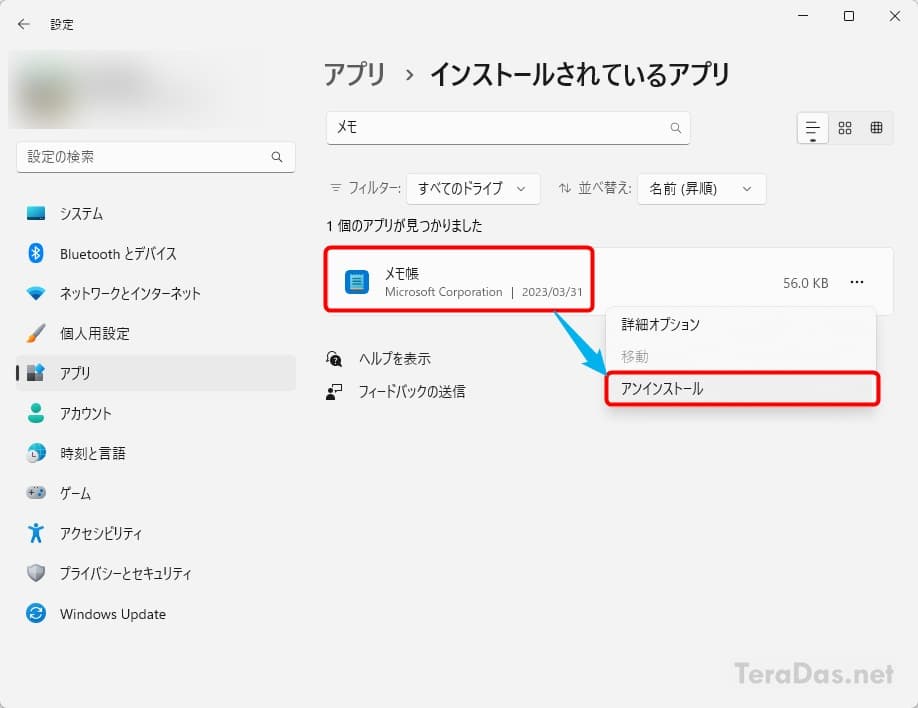918x708 pixels.
Task: Open the 名前 (昇順) sort dropdown
Action: (x=701, y=189)
